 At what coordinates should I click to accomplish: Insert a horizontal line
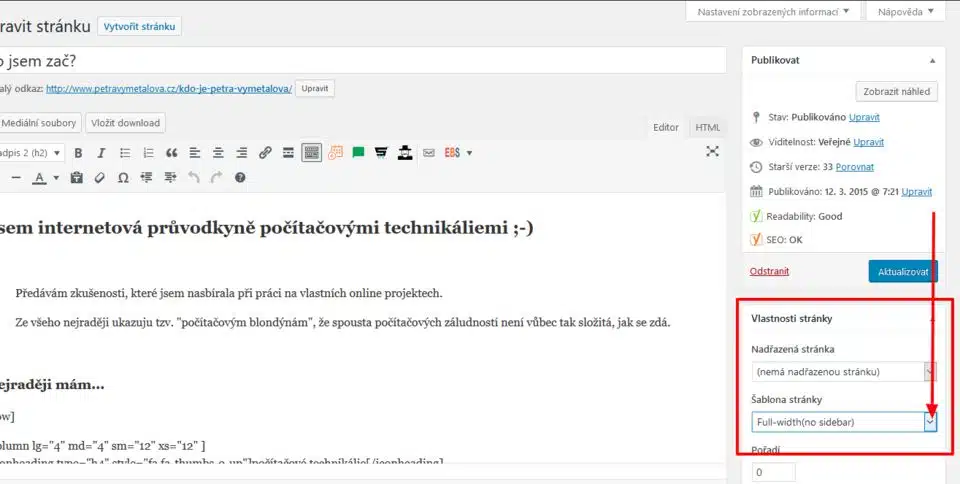pos(17,177)
